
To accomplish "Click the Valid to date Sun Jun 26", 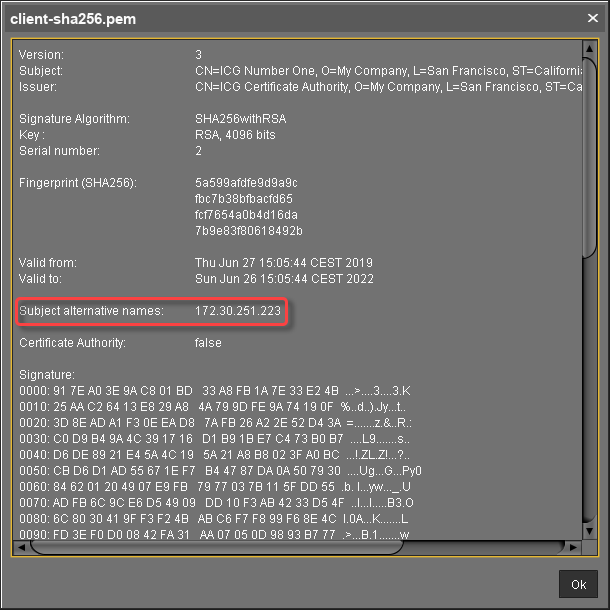I will point(283,279).
